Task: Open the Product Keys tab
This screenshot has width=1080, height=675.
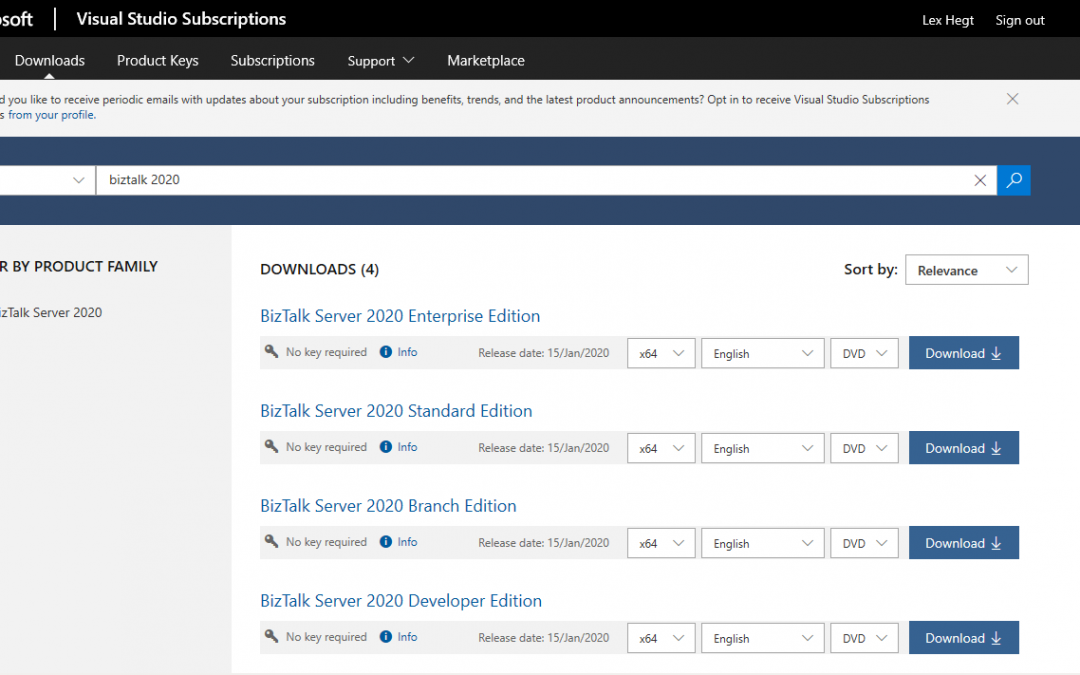Action: pyautogui.click(x=158, y=61)
